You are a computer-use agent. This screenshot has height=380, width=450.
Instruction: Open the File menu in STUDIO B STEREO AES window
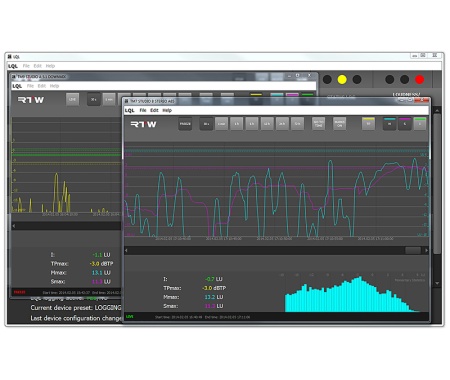coord(143,110)
